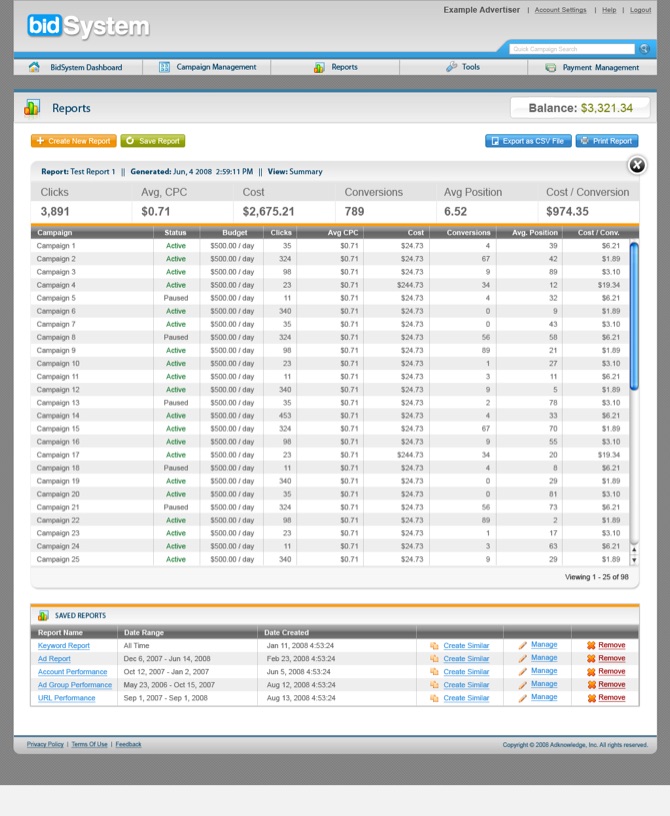Viewport: 670px width, 816px height.
Task: Click the campaign table scrollbar thumb
Action: click(634, 316)
